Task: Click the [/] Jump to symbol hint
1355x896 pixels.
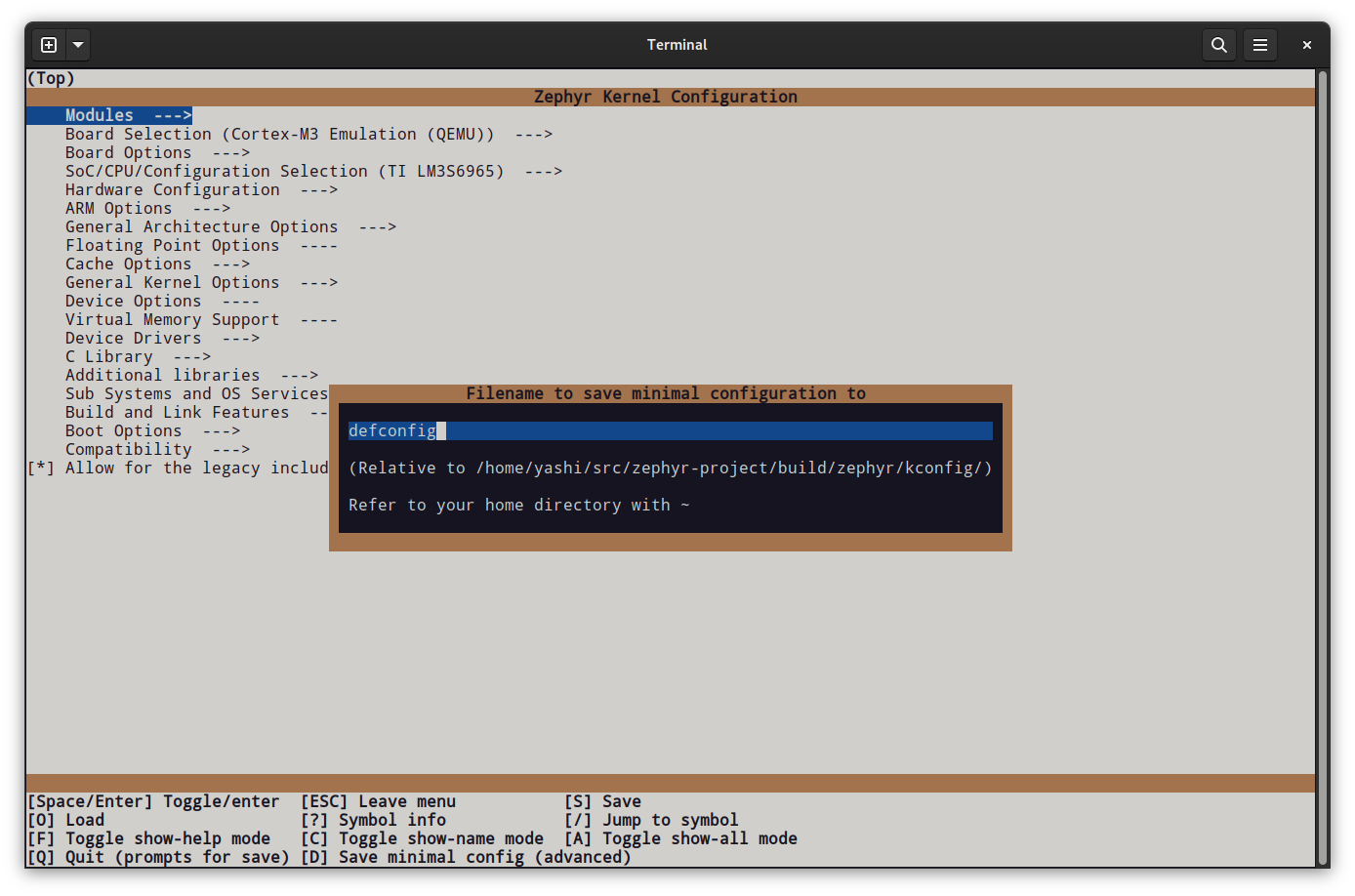Action: (x=651, y=820)
